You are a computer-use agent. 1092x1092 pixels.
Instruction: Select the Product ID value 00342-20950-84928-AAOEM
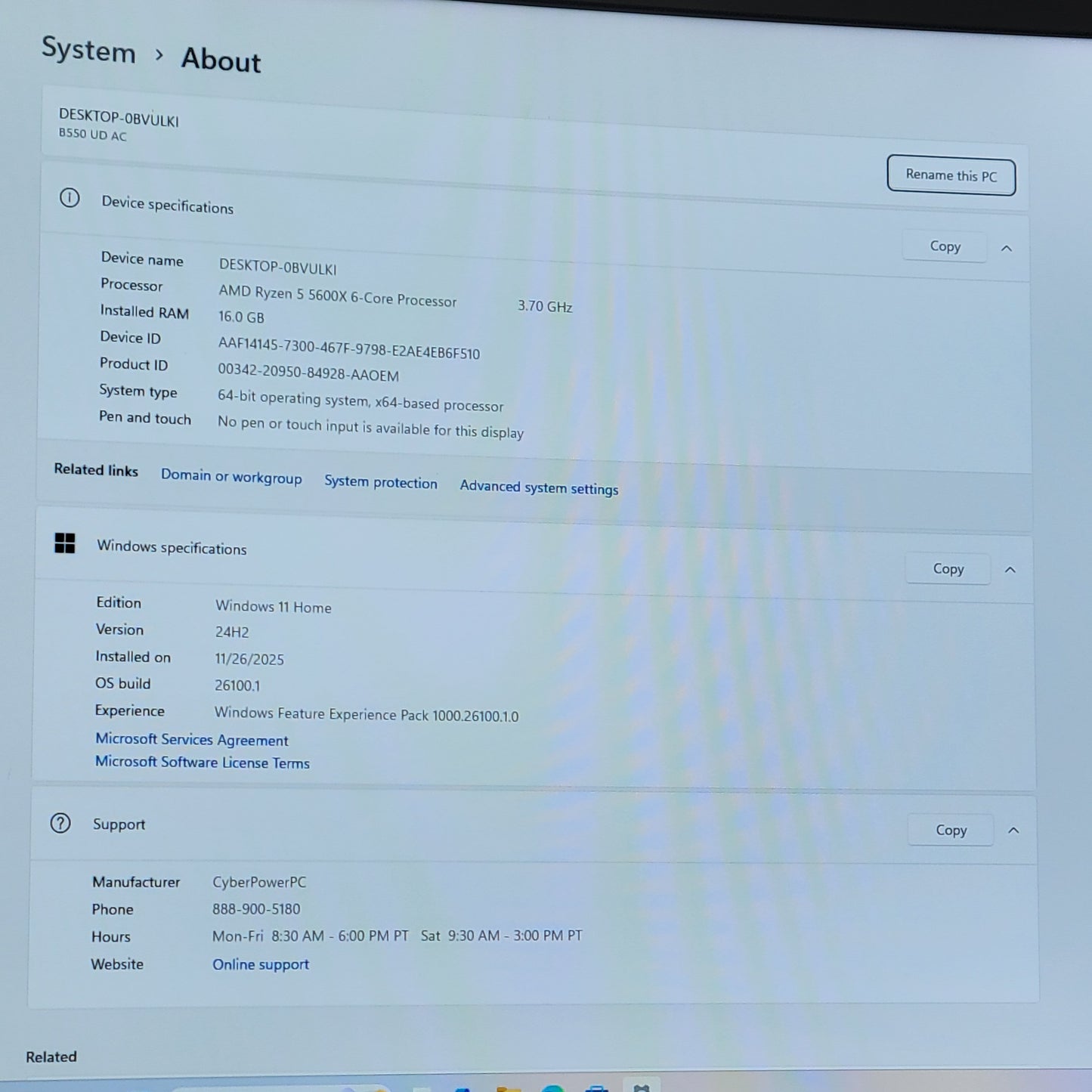pyautogui.click(x=308, y=373)
